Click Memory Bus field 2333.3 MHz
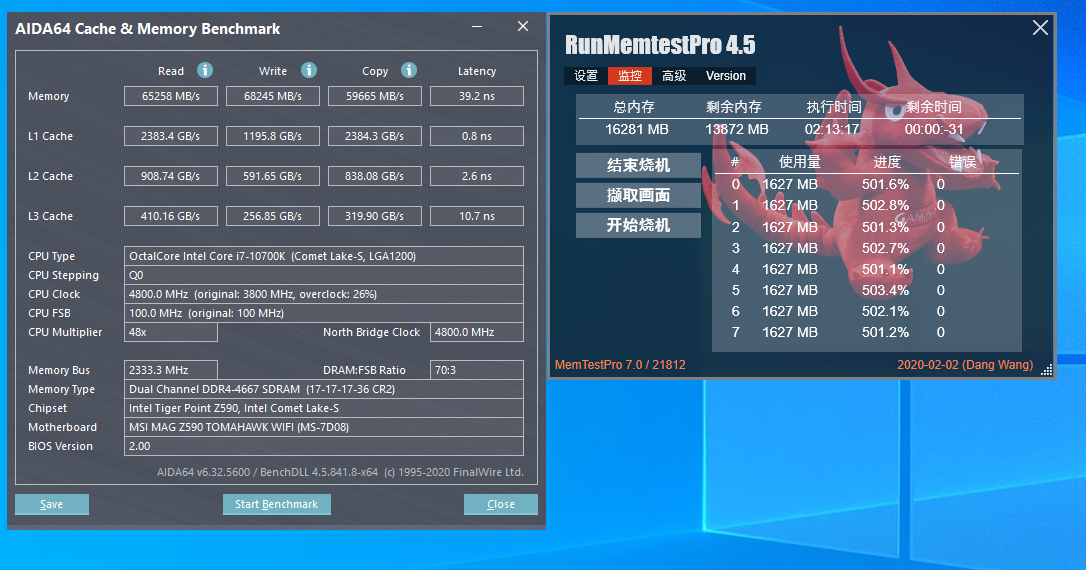1086x570 pixels. 170,370
